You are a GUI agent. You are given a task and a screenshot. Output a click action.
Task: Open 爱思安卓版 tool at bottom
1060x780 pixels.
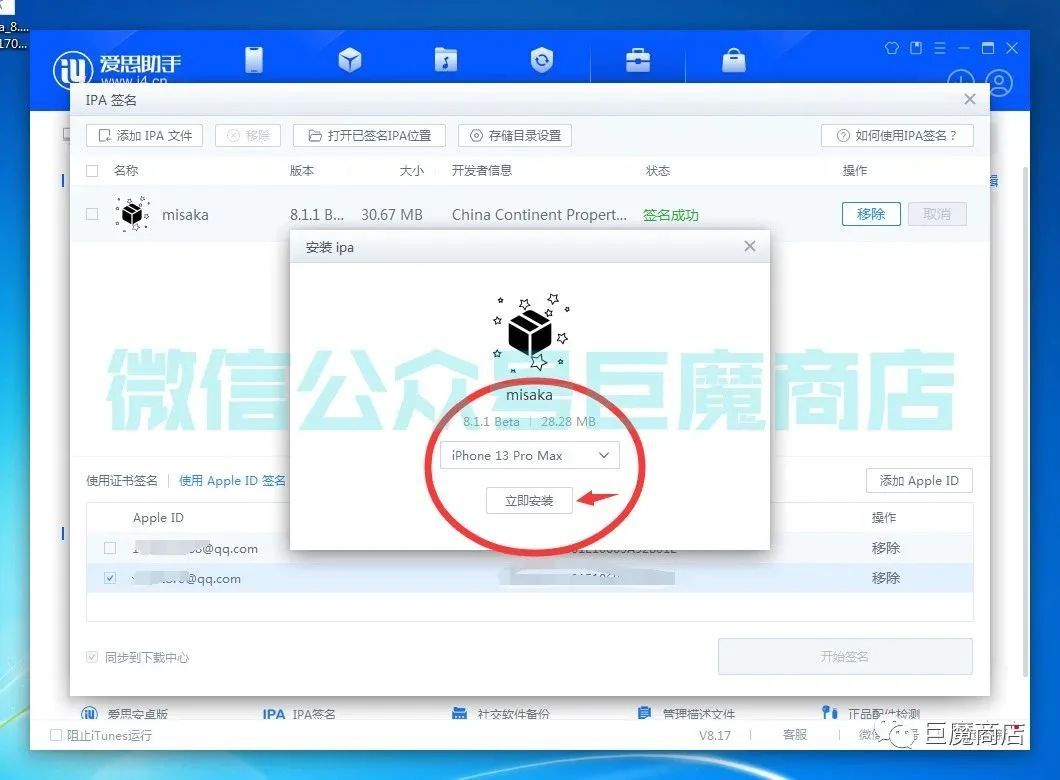coord(124,714)
